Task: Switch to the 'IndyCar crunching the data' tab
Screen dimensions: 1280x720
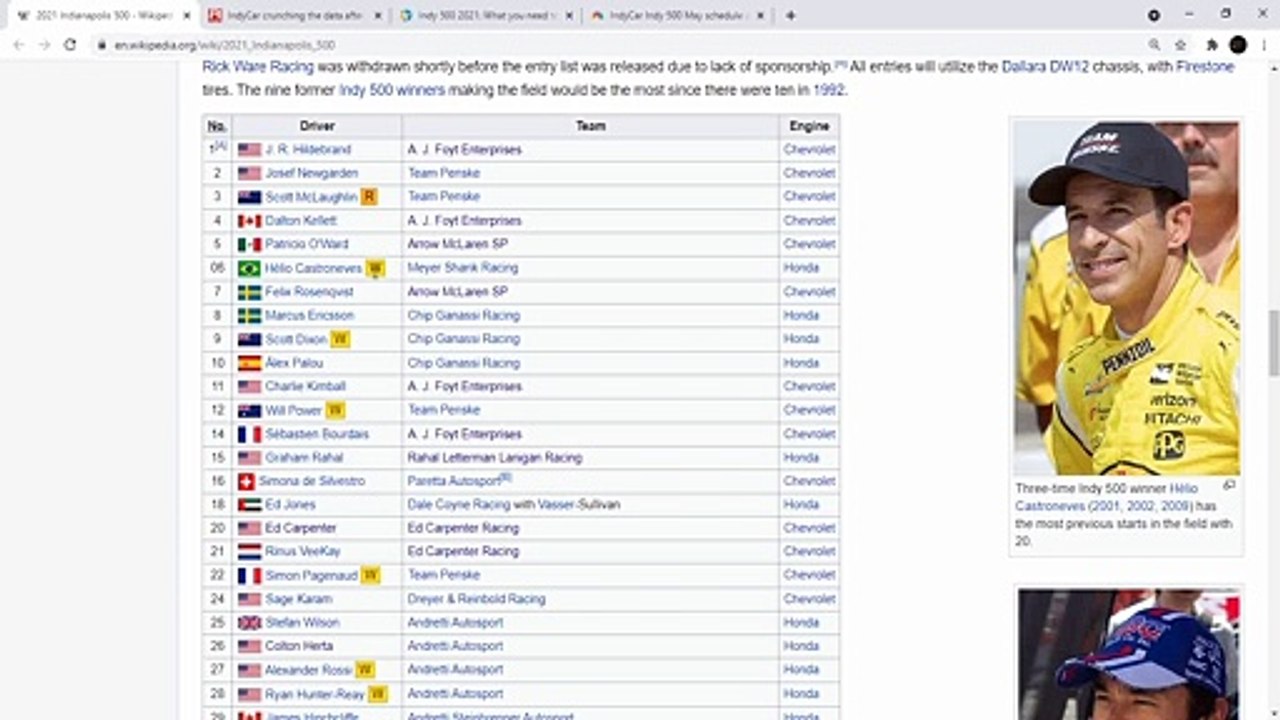Action: point(294,16)
